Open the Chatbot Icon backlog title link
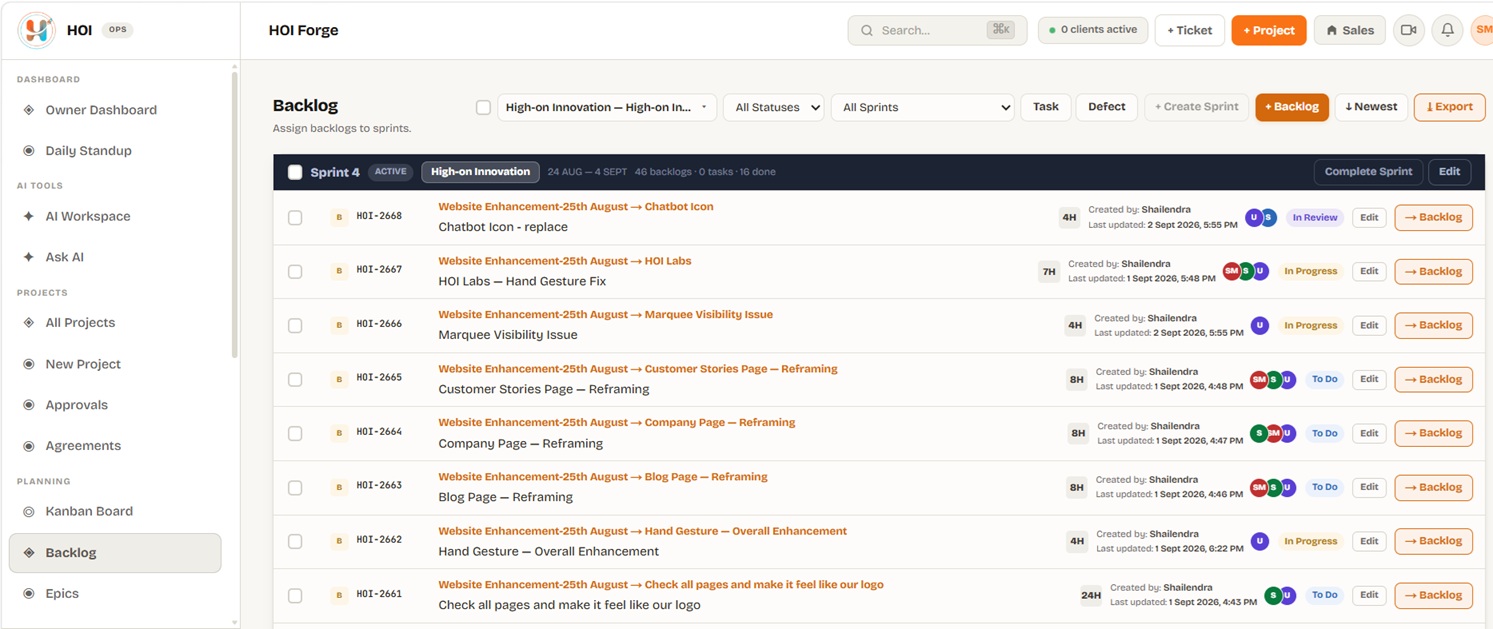Screen dimensions: 1493x629 click(576, 207)
